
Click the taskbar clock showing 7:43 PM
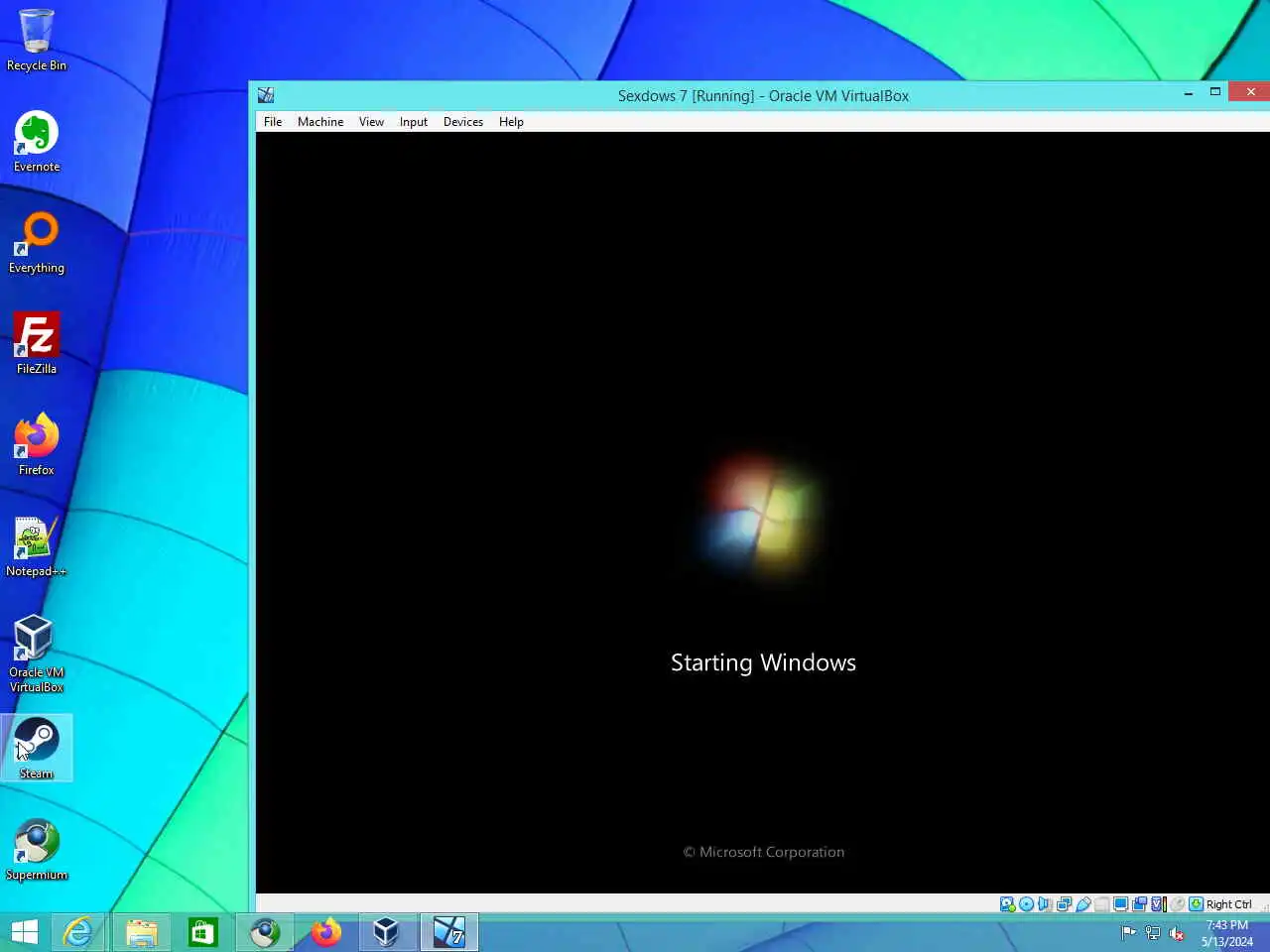tap(1227, 933)
